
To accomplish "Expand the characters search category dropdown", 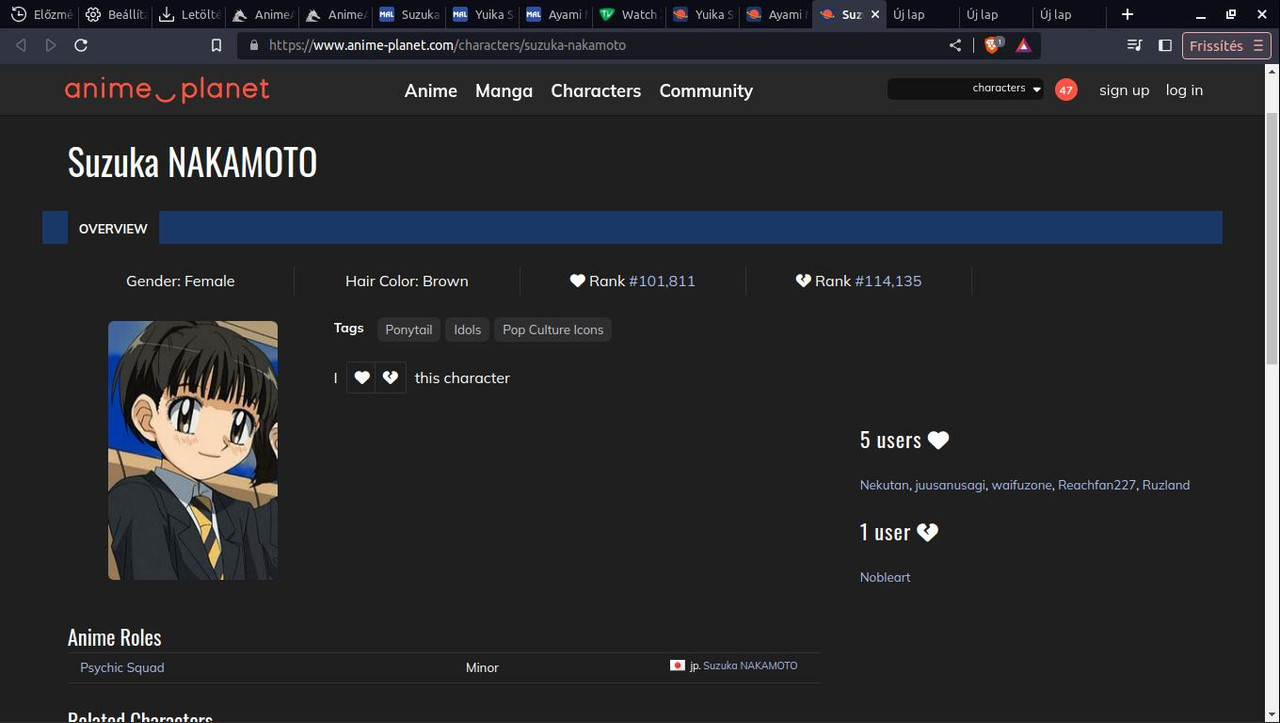I will pyautogui.click(x=1006, y=89).
